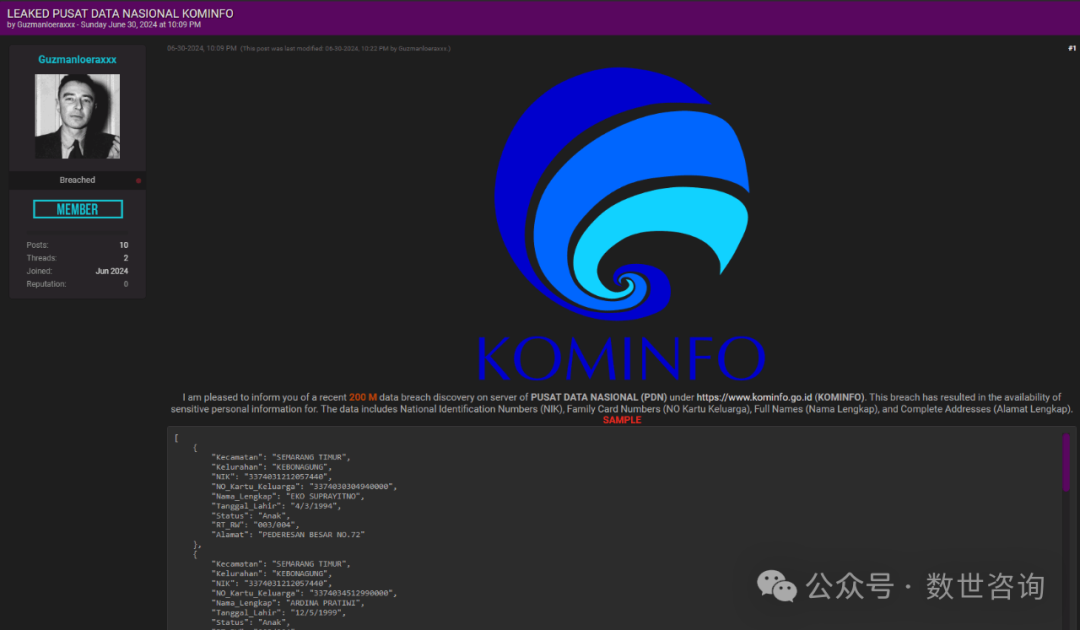
Task: Click the PUSAT DATA NASIONAL (PDN) bold text
Action: coord(599,397)
